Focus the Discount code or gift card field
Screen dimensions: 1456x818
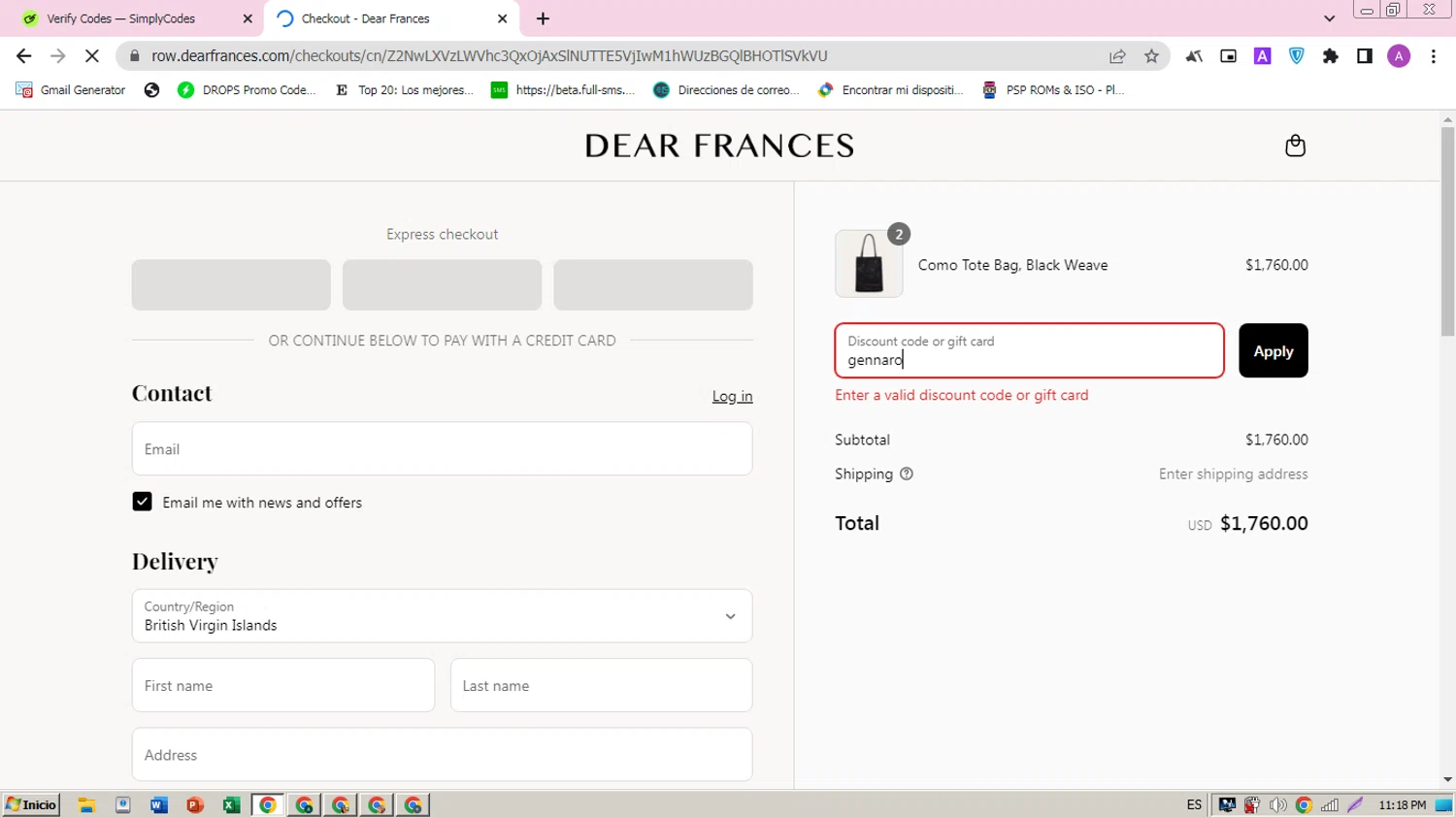tap(1029, 350)
